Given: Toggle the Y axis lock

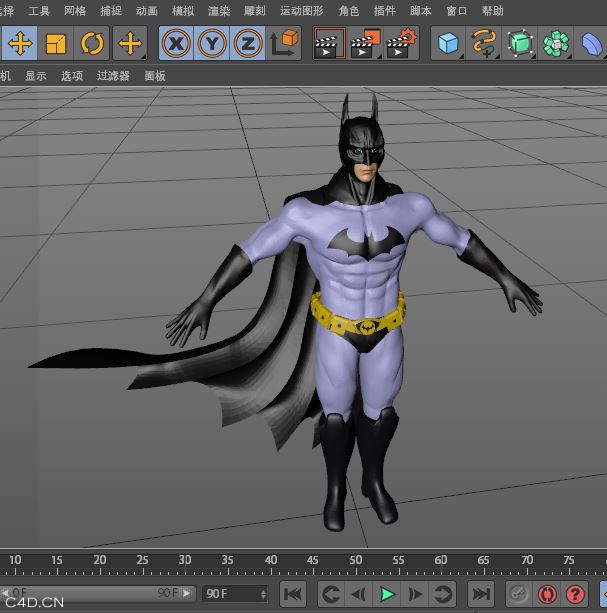Looking at the screenshot, I should [x=212, y=43].
